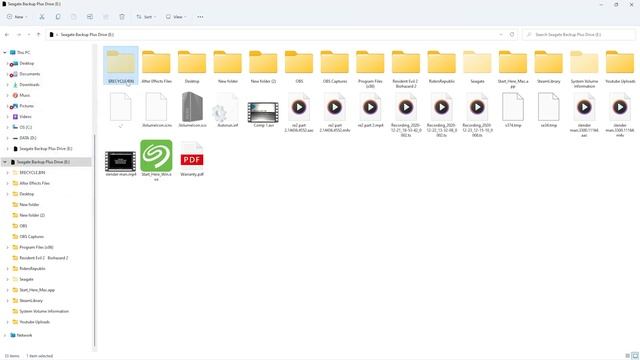
Task: Click the Refresh button beside address bar
Action: click(x=512, y=35)
